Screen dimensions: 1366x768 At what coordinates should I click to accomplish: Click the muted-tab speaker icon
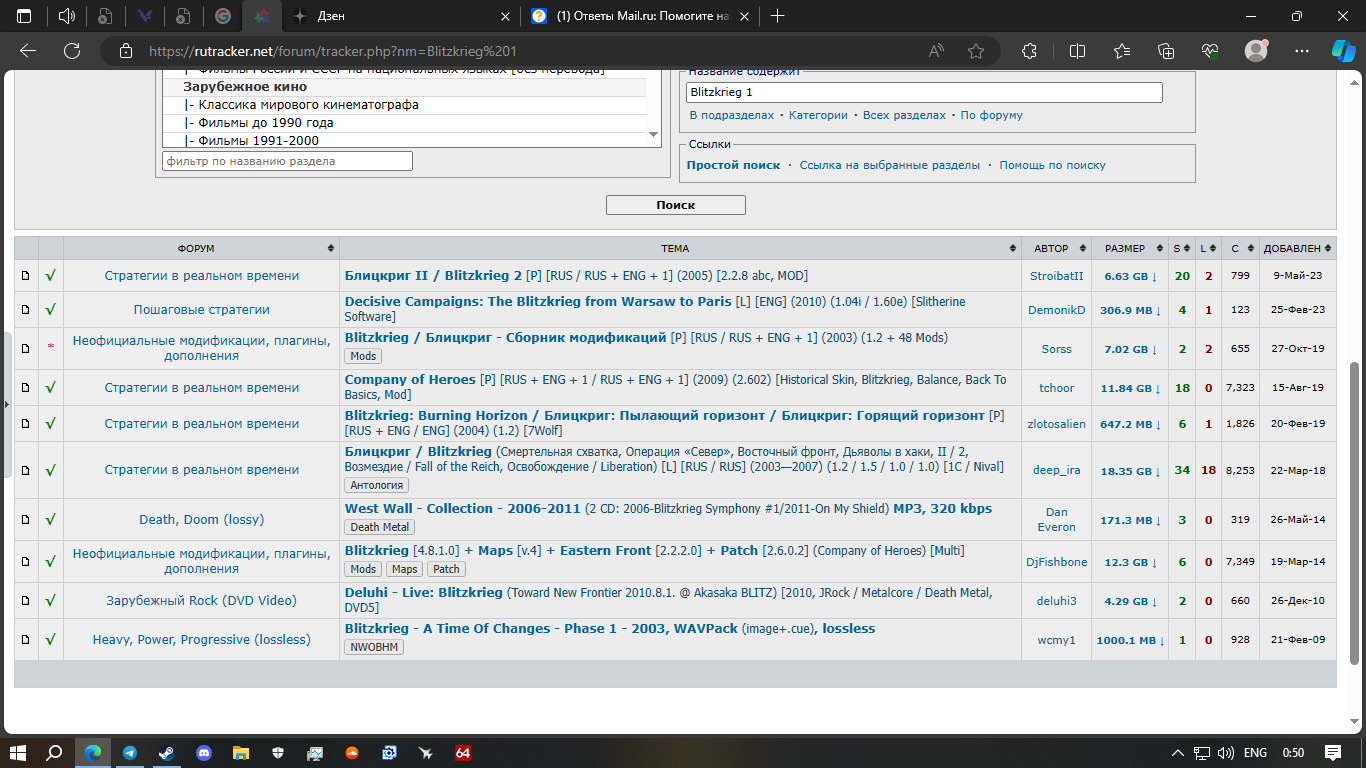67,16
